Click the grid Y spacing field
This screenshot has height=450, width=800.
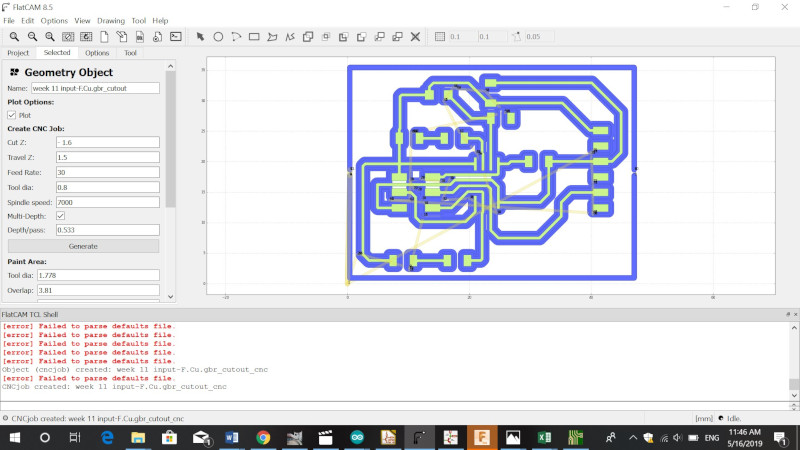[x=492, y=37]
